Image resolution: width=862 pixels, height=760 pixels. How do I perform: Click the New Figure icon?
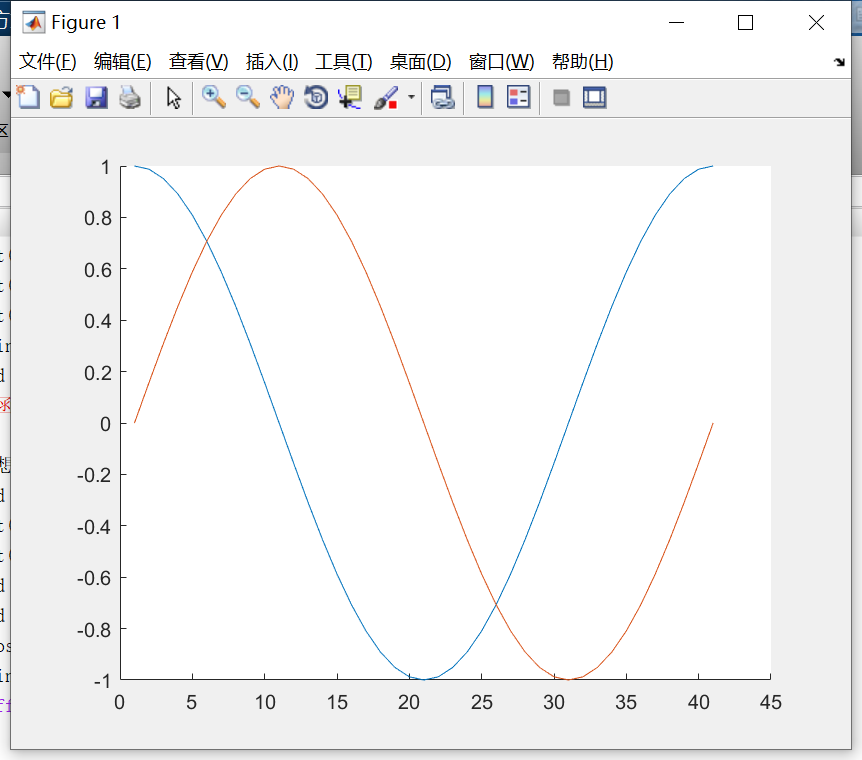tap(28, 97)
